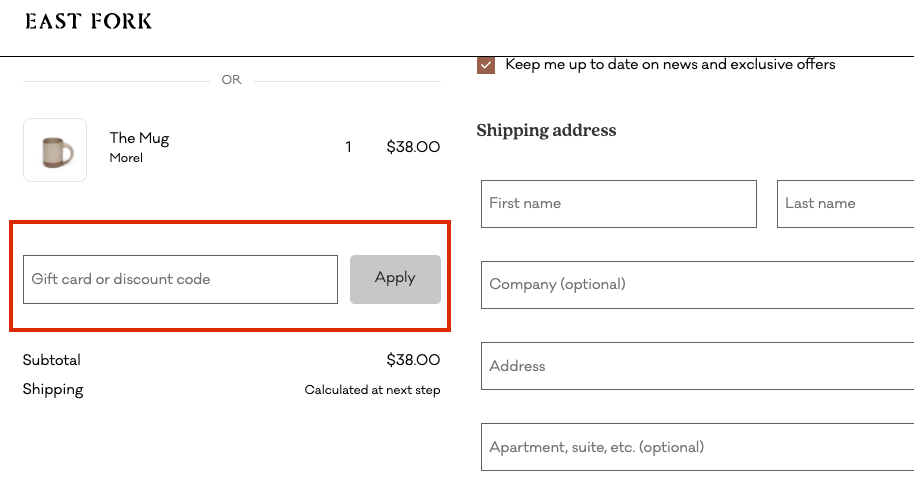The height and width of the screenshot is (502, 914).
Task: Click the East Fork logo
Action: coord(88,22)
